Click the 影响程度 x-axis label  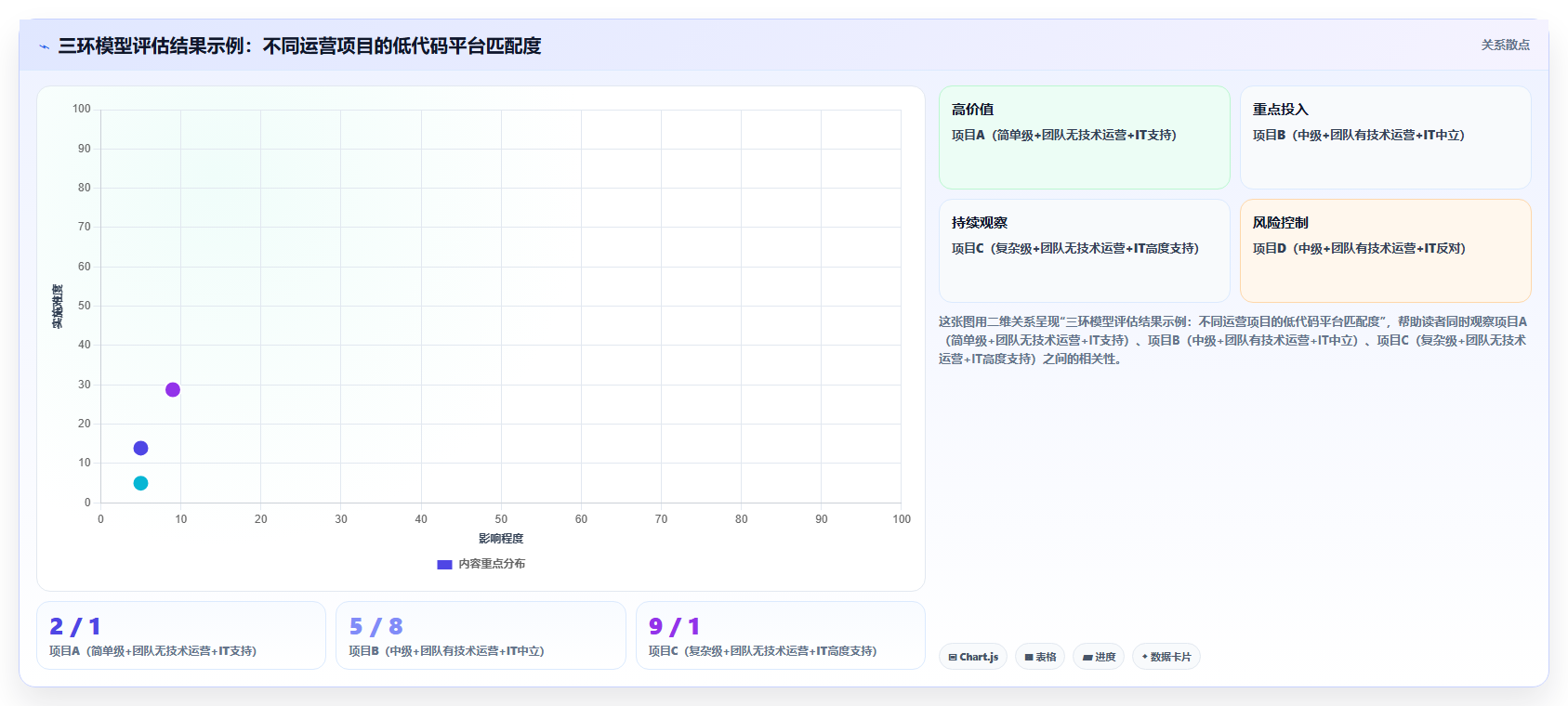(x=501, y=539)
